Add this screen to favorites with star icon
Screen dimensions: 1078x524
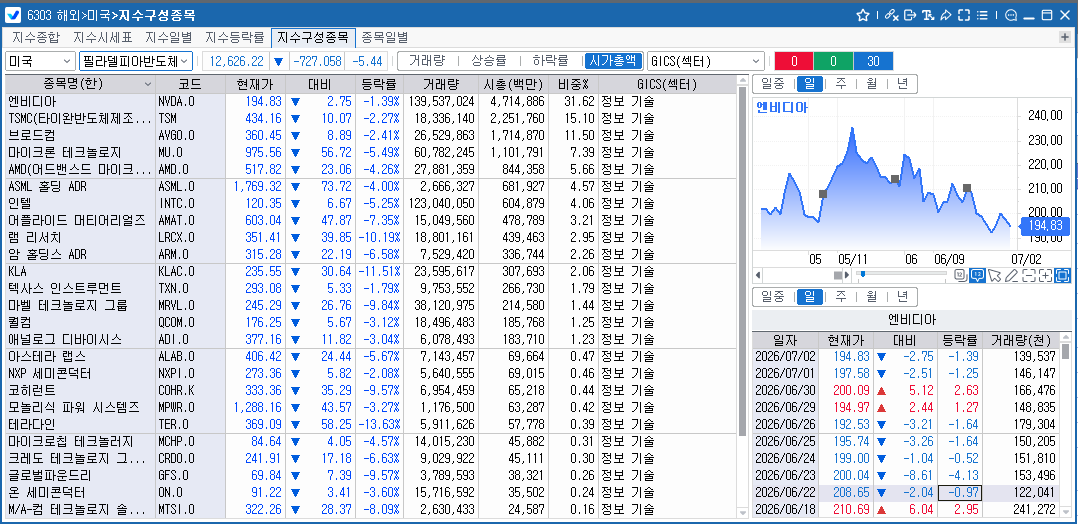863,15
